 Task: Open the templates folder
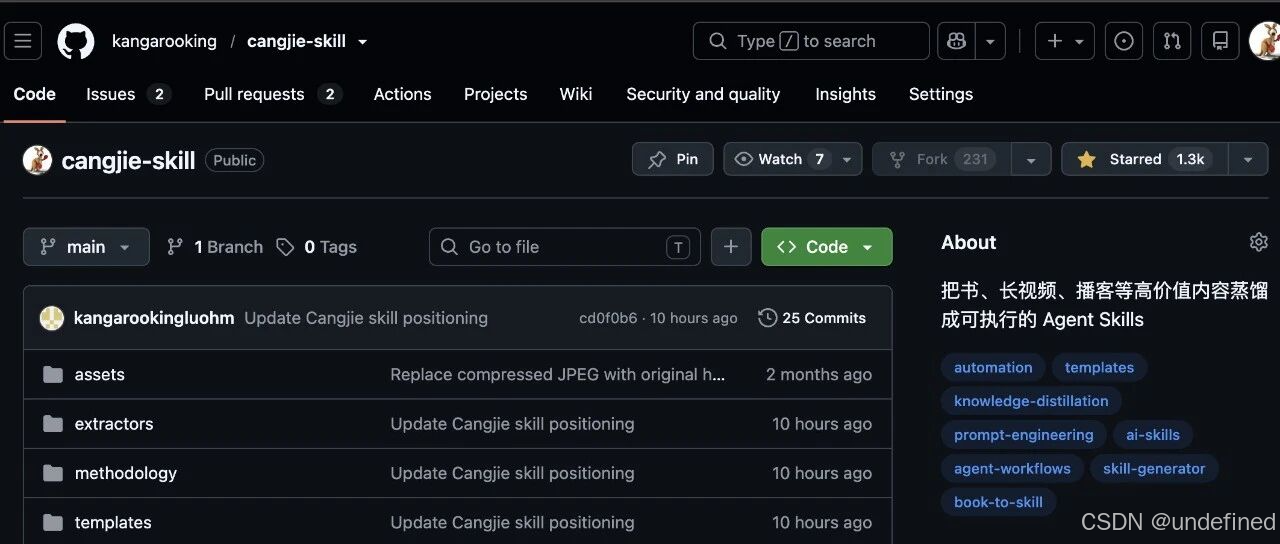tap(113, 522)
